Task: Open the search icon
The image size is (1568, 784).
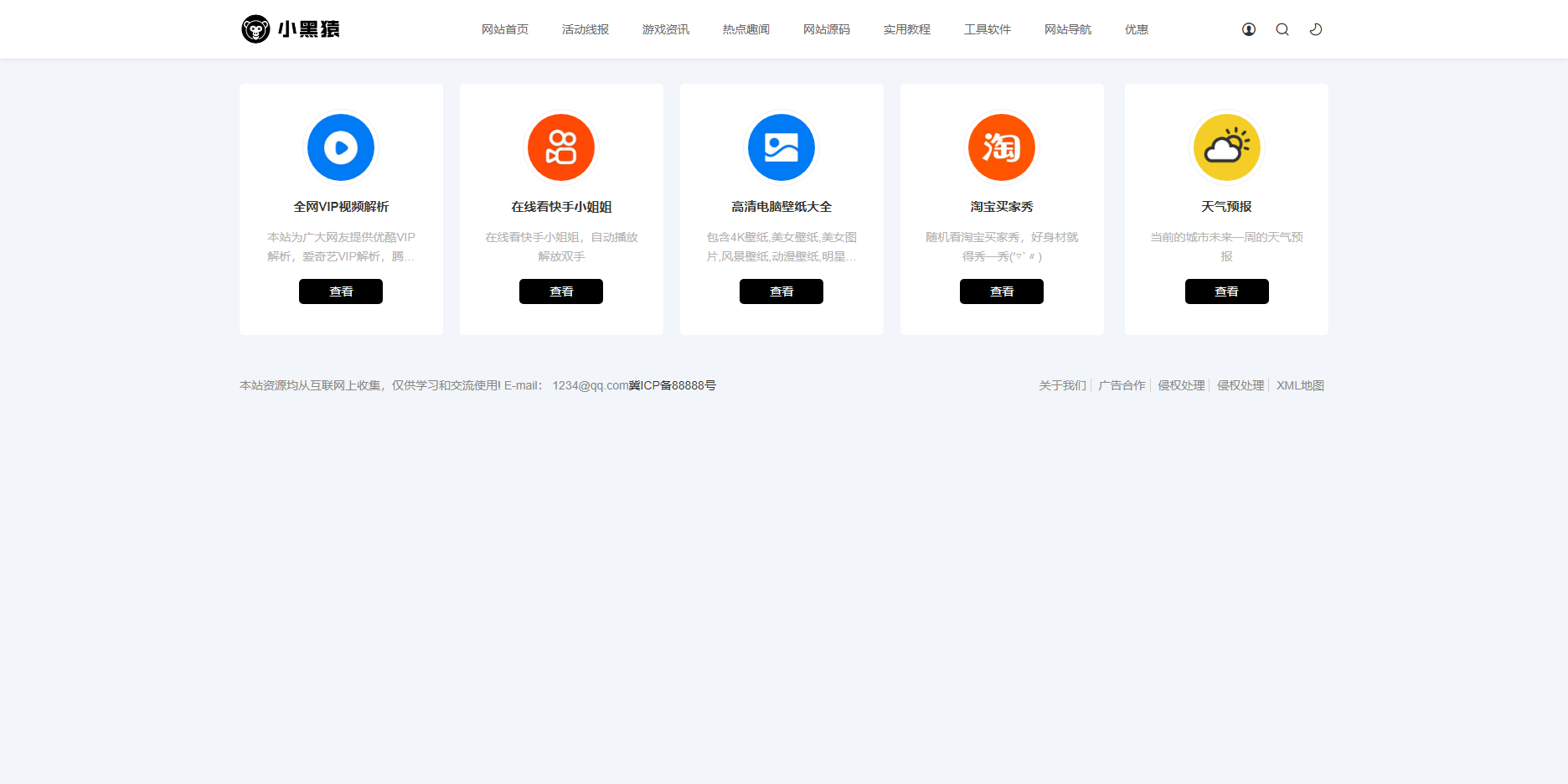Action: pyautogui.click(x=1282, y=28)
